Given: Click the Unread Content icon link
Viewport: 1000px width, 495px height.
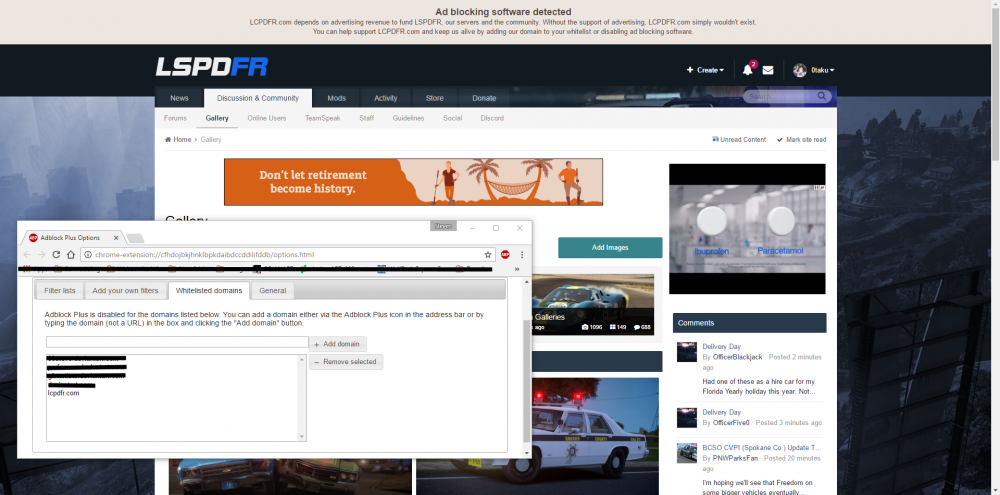Looking at the screenshot, I should click(739, 140).
